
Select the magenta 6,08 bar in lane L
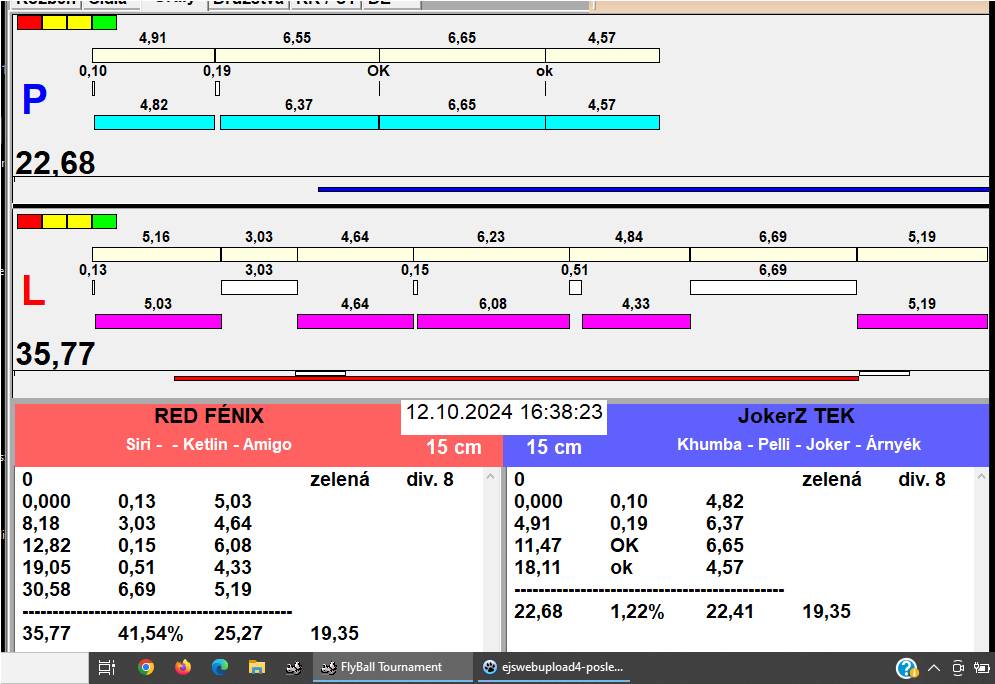[493, 321]
